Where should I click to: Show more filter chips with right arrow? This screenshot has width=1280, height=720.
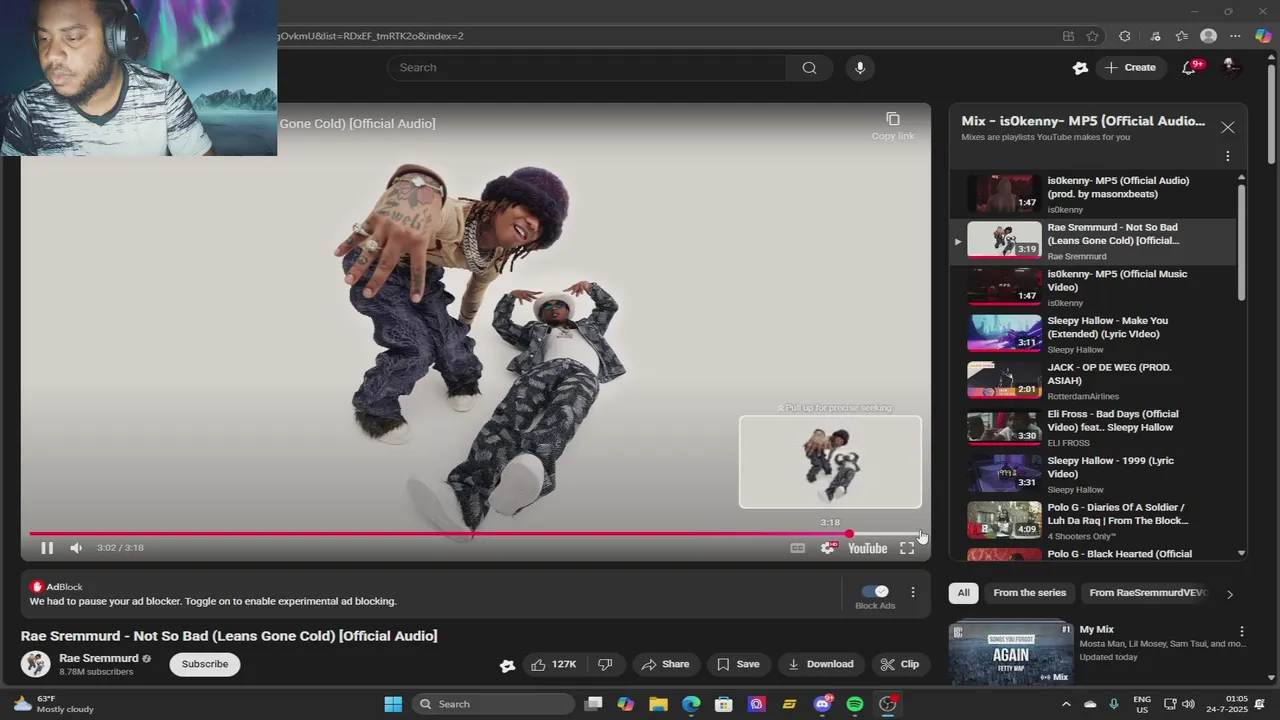pyautogui.click(x=1230, y=594)
